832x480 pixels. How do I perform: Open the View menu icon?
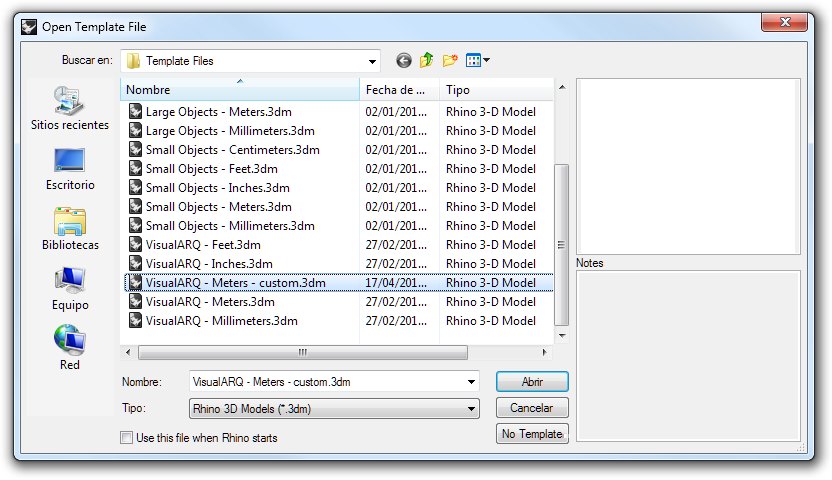point(477,61)
